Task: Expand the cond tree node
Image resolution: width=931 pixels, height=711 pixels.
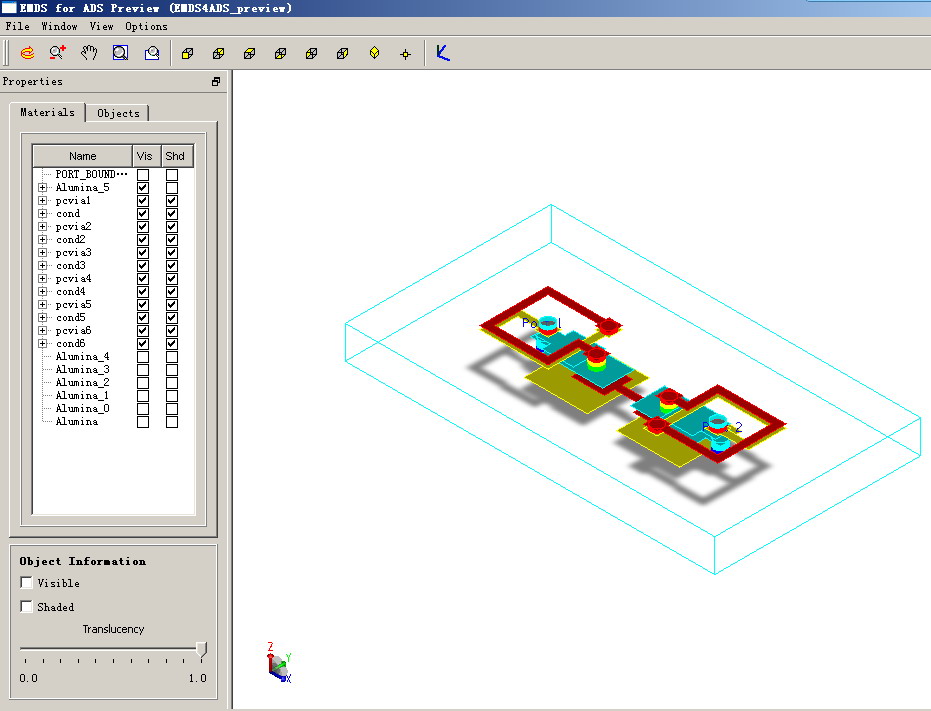Action: 42,214
